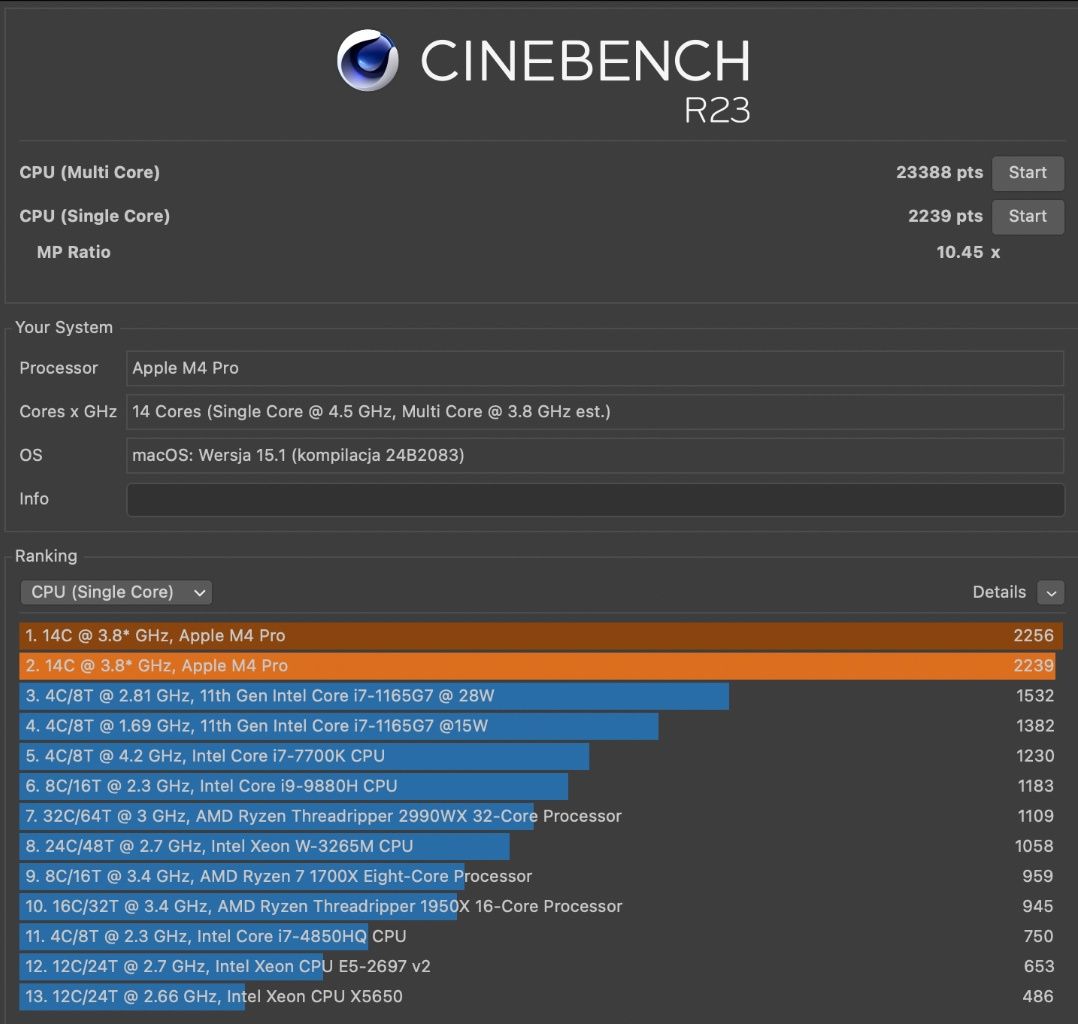Screen dimensions: 1078x1024
Task: Click the Your System section heading
Action: (x=64, y=327)
